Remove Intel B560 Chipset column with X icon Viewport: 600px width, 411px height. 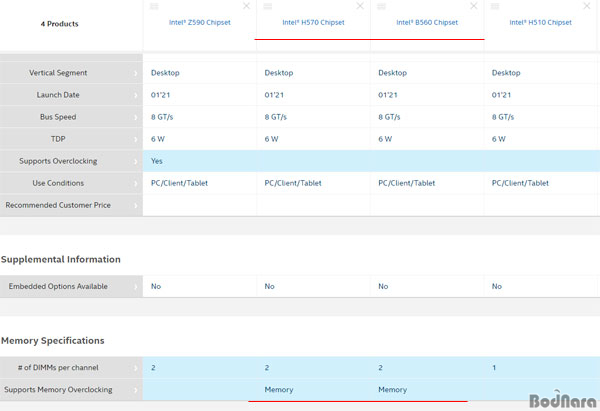pos(474,6)
